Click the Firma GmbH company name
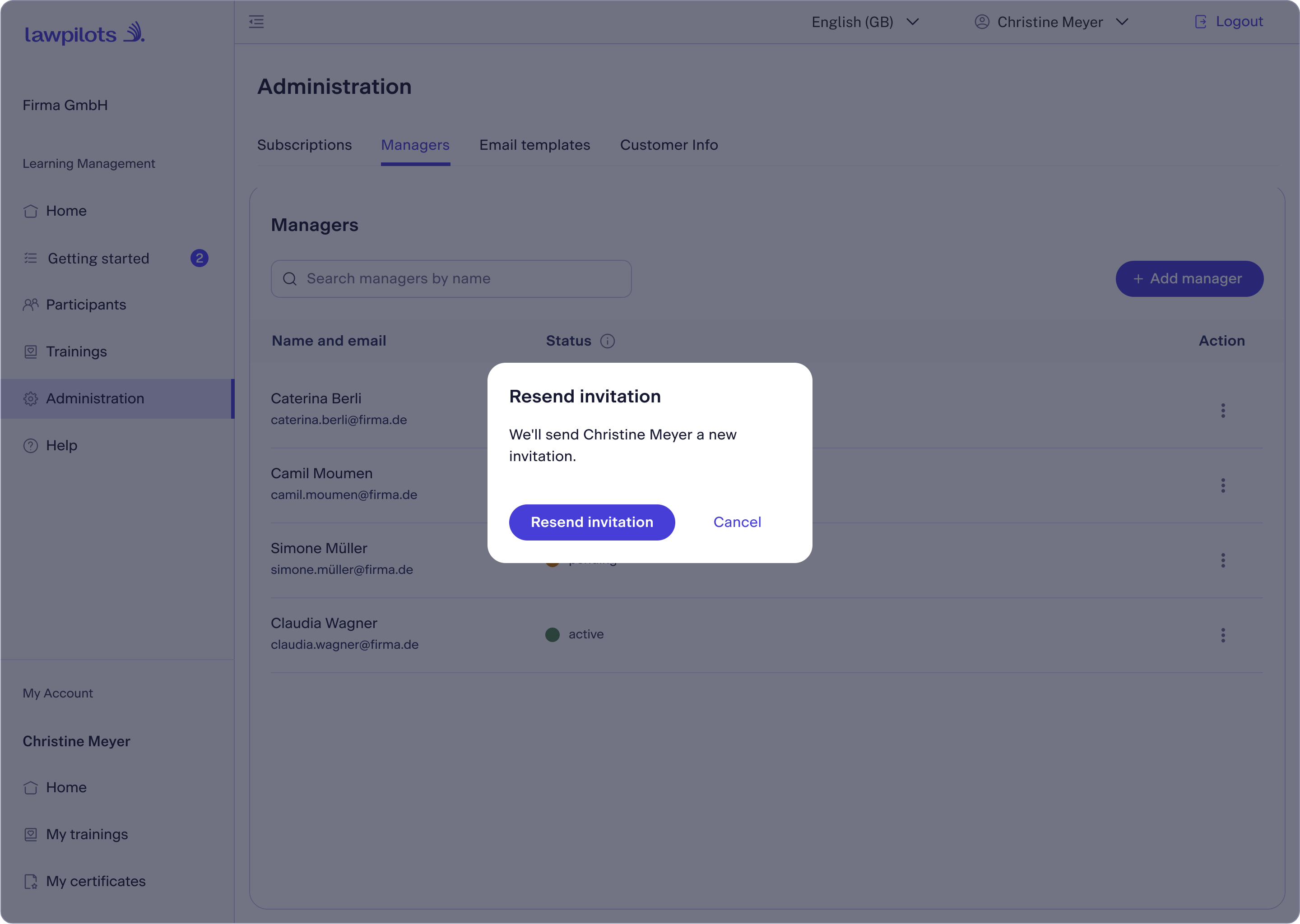This screenshot has height=924, width=1300. coord(65,105)
